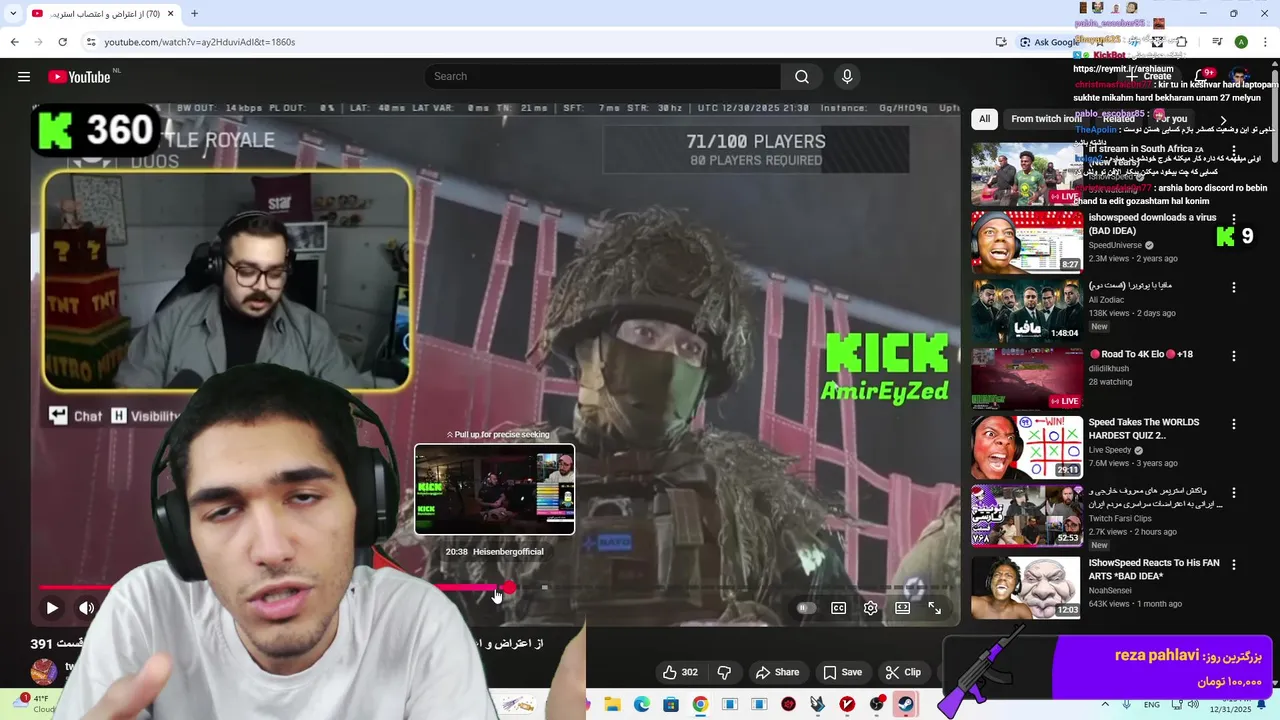Viewport: 1280px width, 720px height.
Task: Save the video to a playlist
Action: tap(842, 672)
